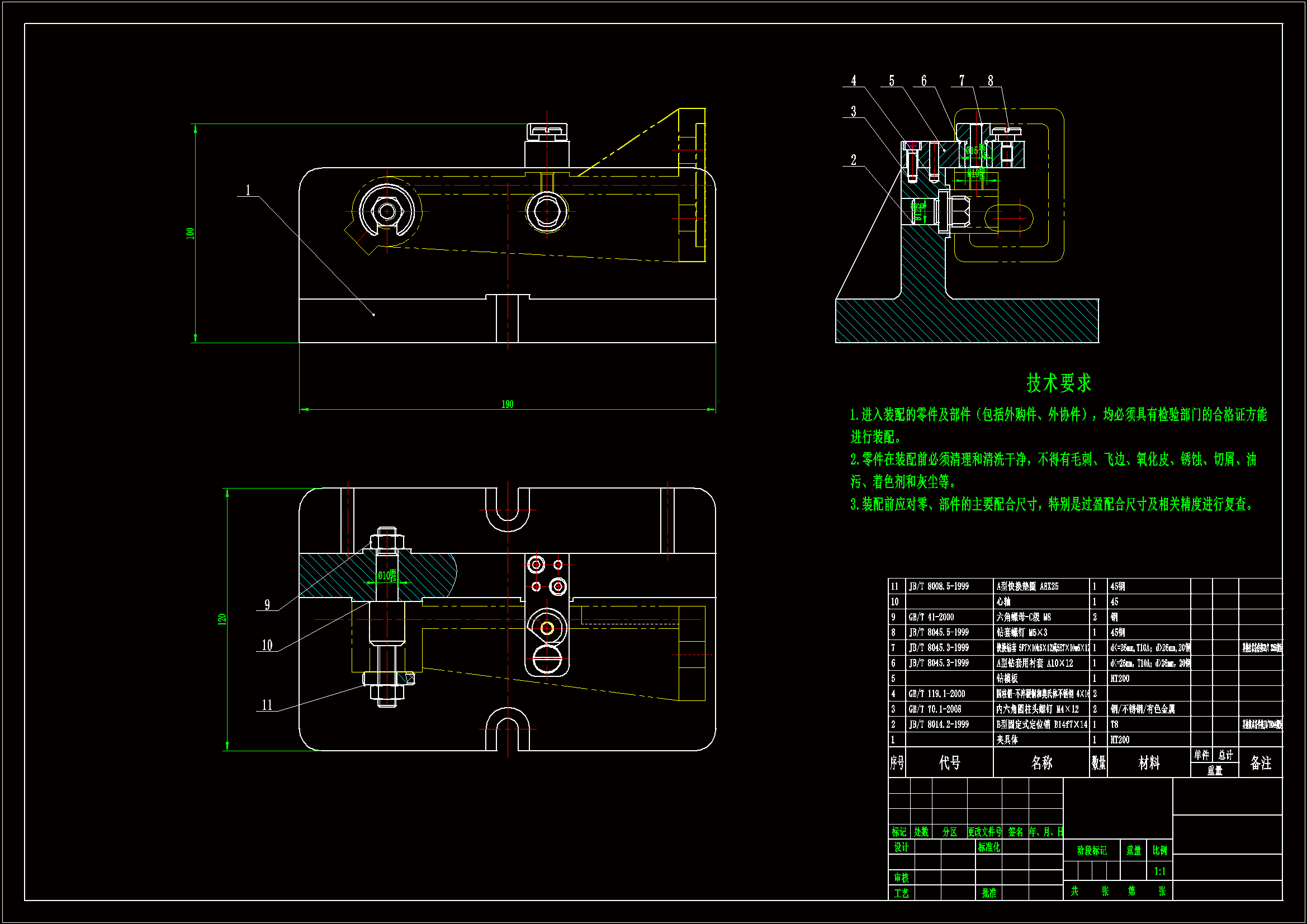Click the 材料 column header

(x=1149, y=762)
